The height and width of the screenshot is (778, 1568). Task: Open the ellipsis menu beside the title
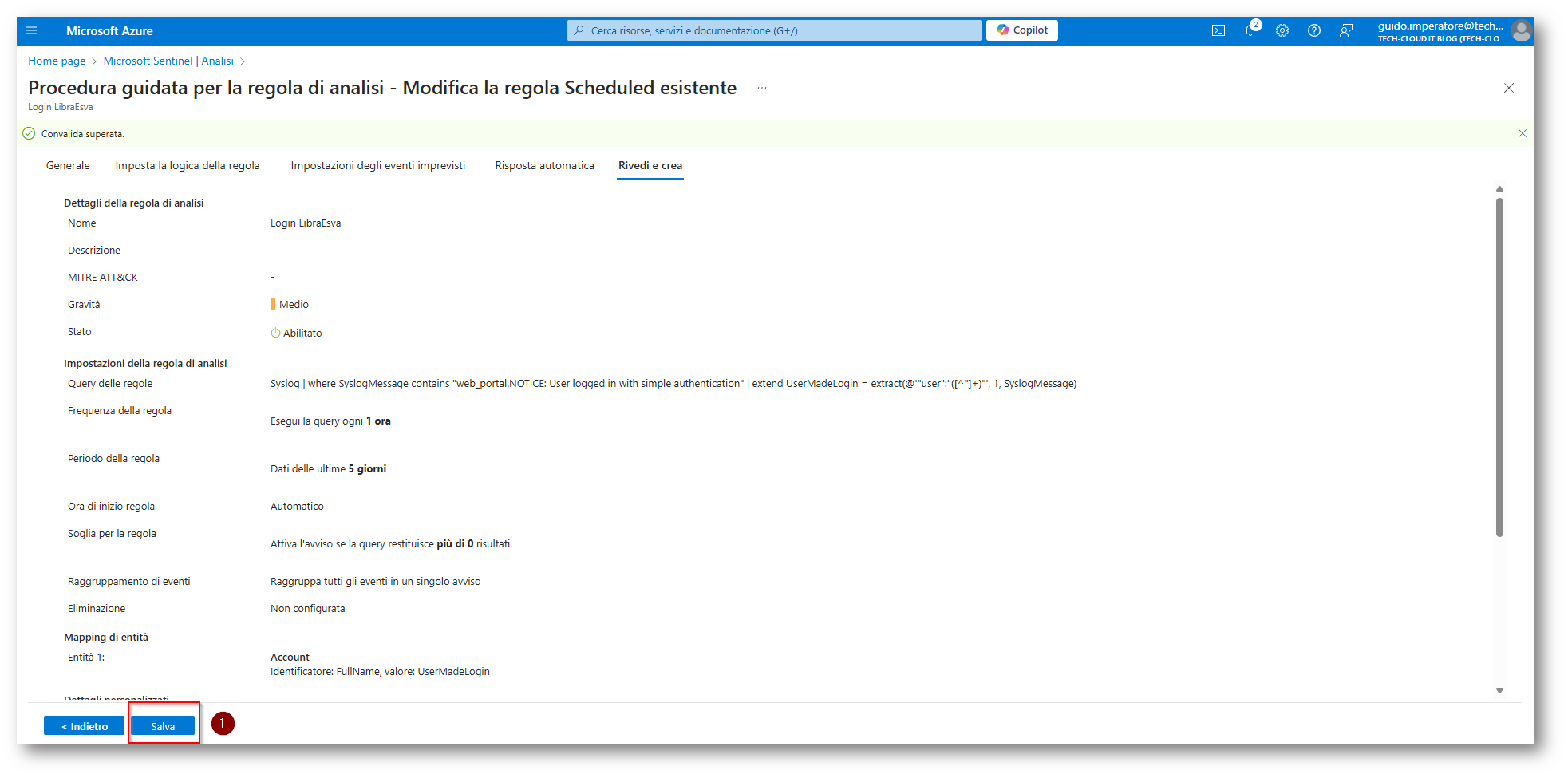[762, 88]
